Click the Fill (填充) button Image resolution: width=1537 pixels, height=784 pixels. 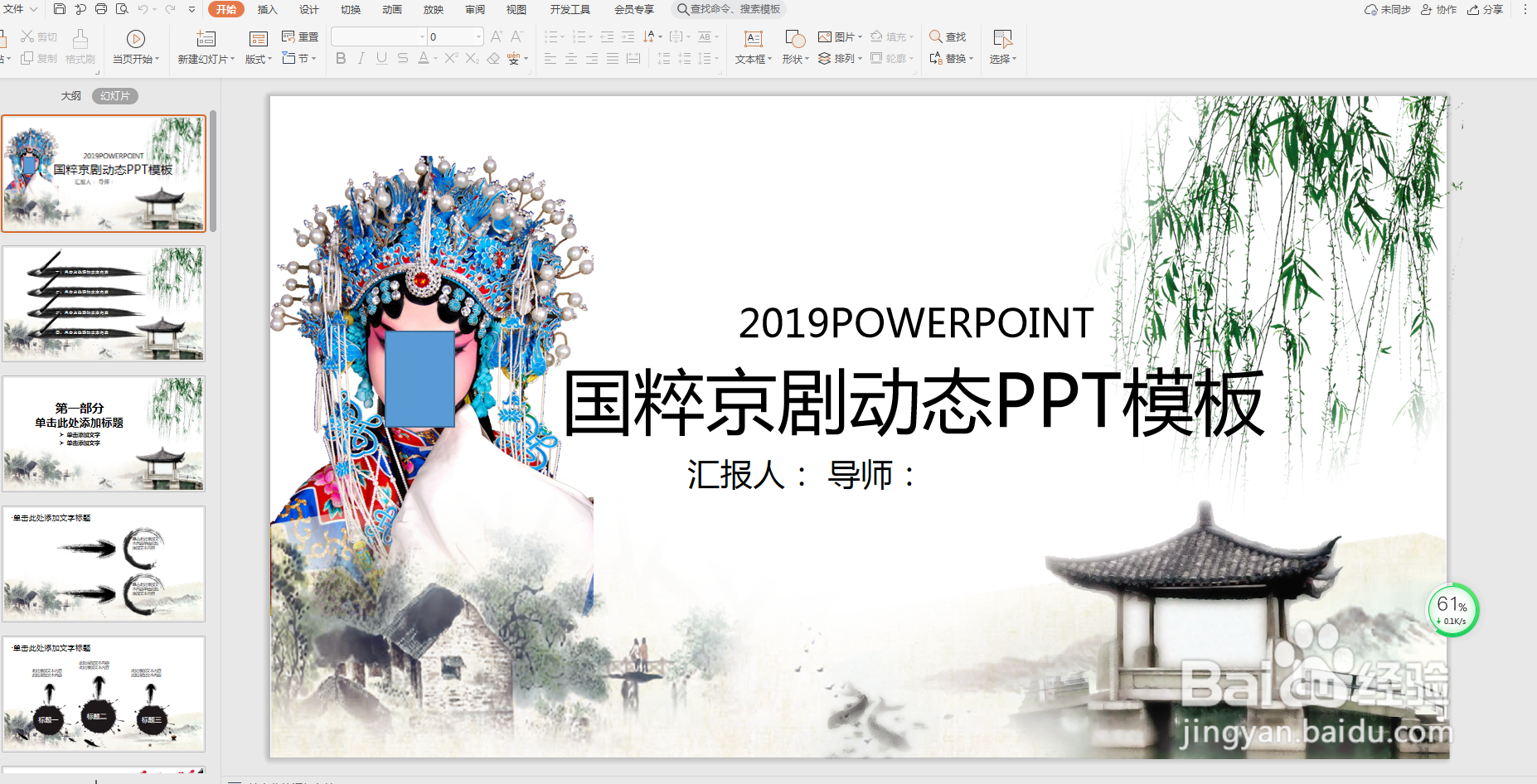coord(892,36)
